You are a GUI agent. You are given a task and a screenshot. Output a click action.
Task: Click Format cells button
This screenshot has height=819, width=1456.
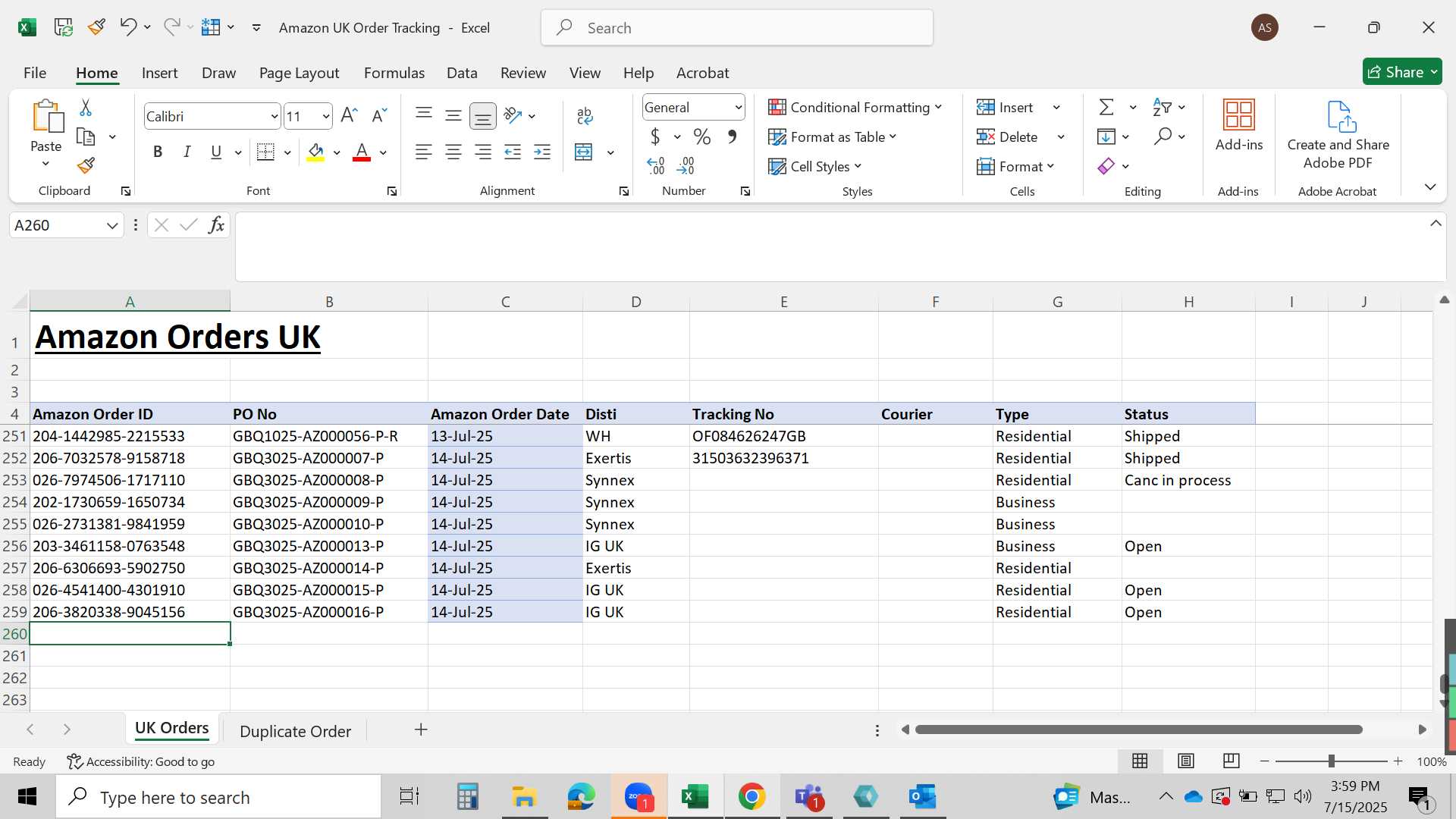pyautogui.click(x=1015, y=166)
